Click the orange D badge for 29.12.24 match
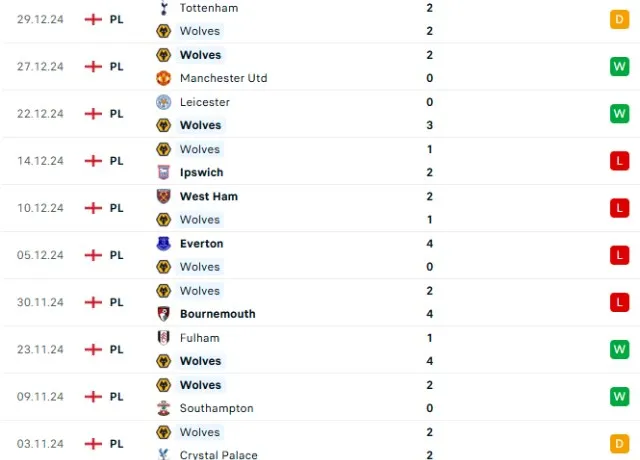640x460 pixels. pyautogui.click(x=619, y=19)
